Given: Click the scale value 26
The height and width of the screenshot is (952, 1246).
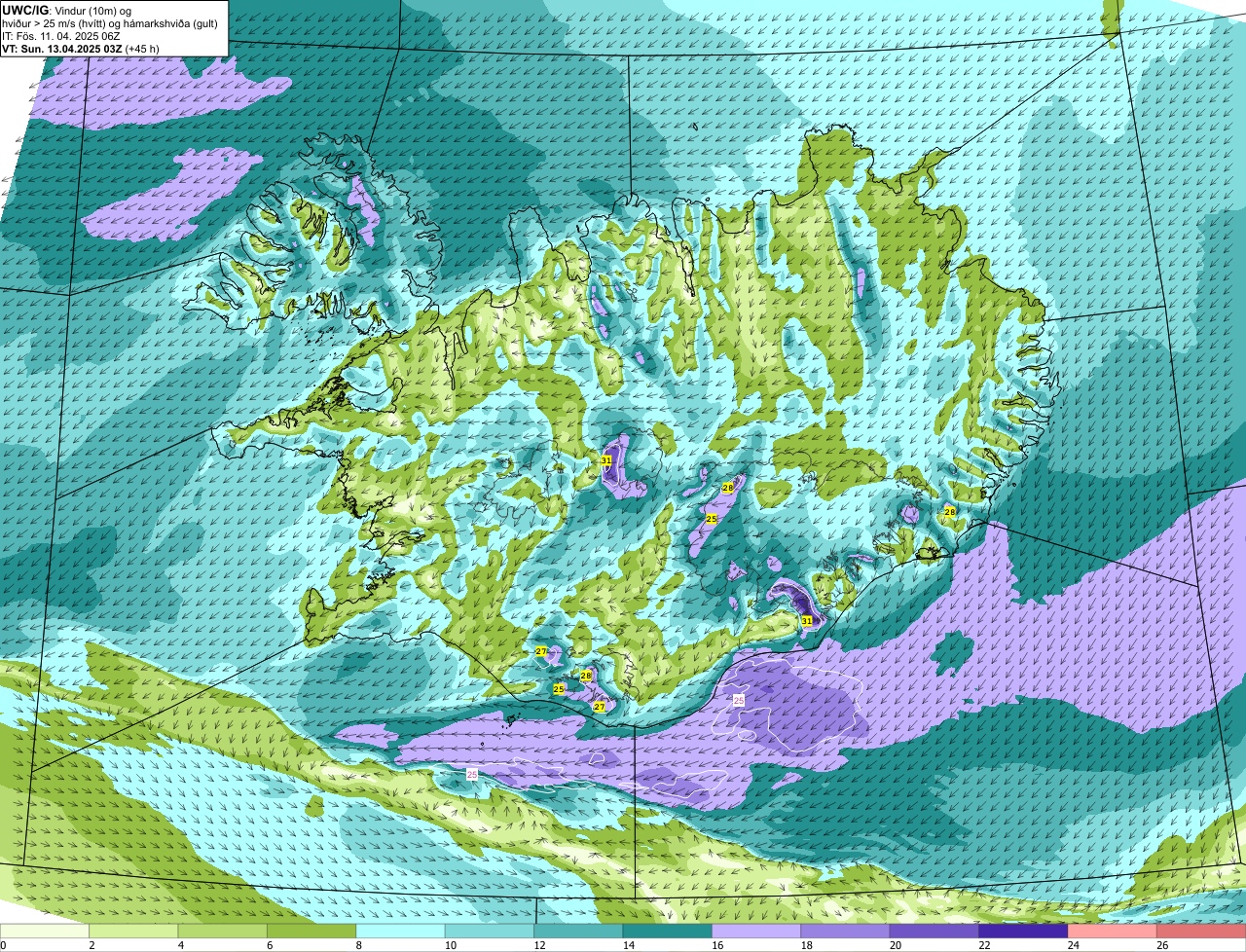Looking at the screenshot, I should click(1162, 945).
